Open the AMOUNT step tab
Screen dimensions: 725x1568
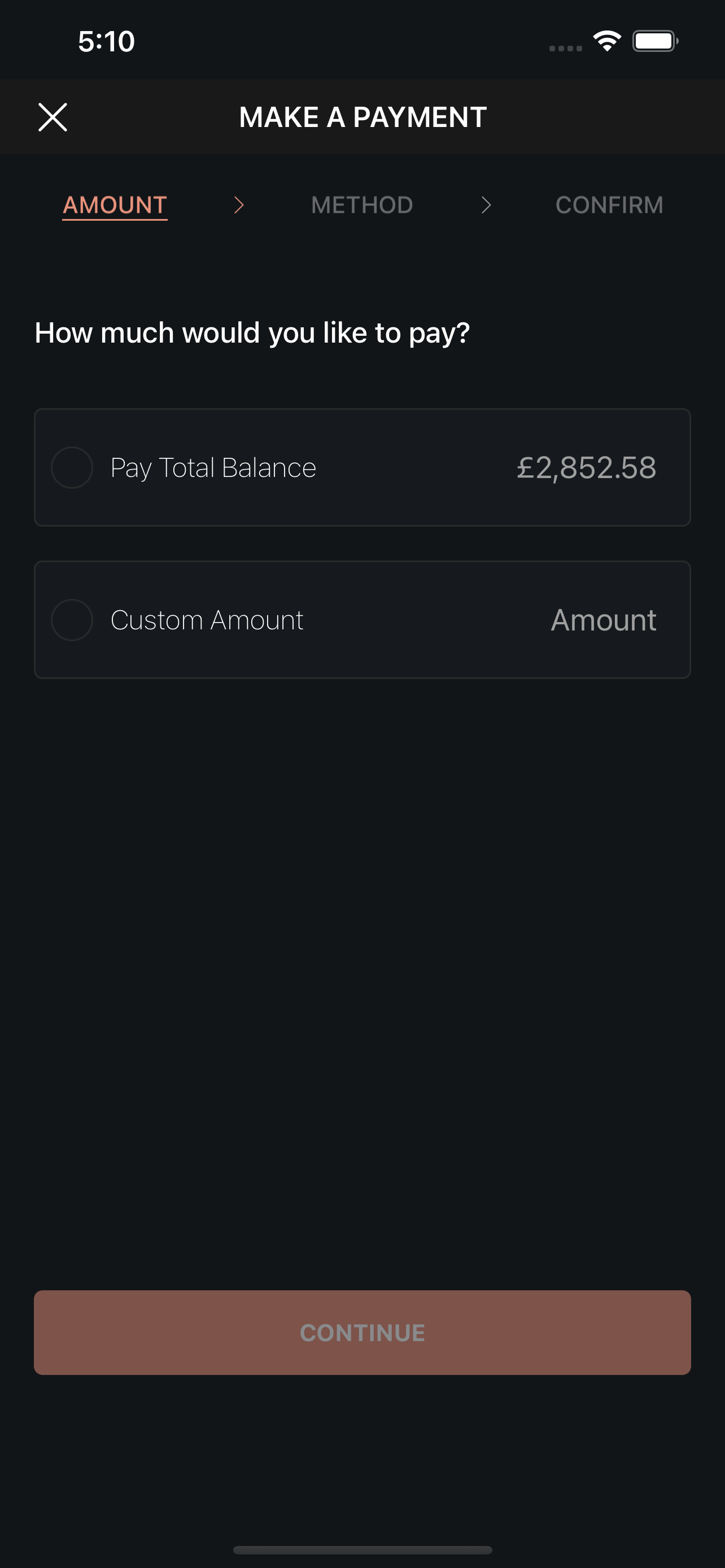tap(115, 206)
